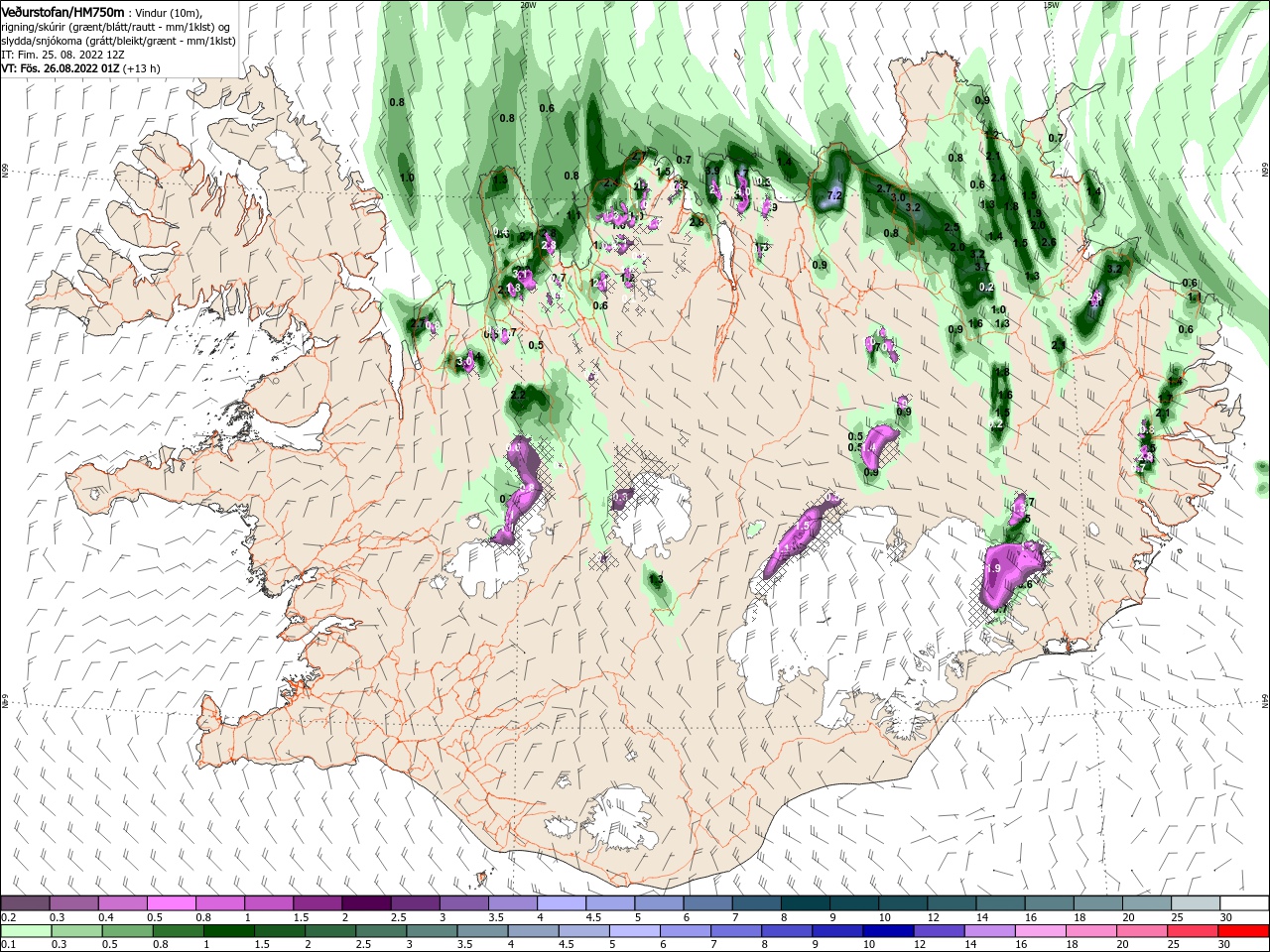Click the slydda/snjókoma description line

coord(116,41)
